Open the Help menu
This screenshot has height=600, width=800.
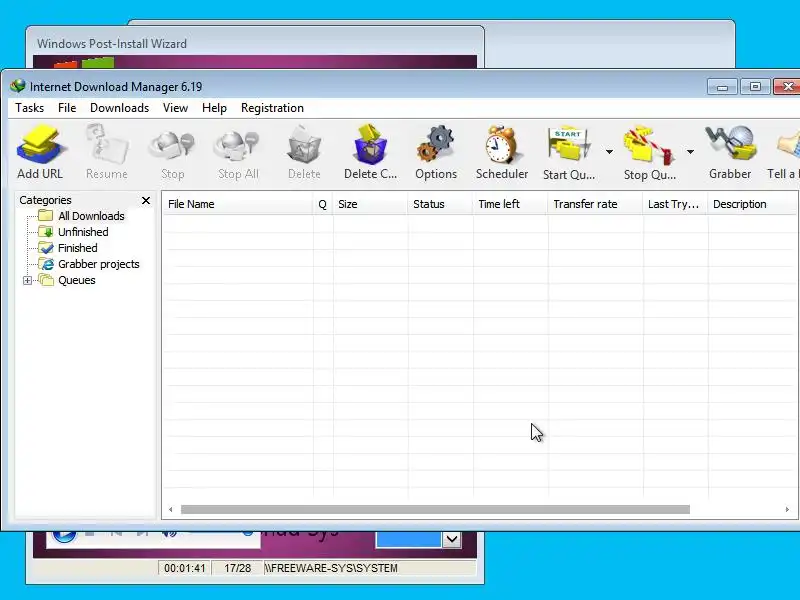214,108
